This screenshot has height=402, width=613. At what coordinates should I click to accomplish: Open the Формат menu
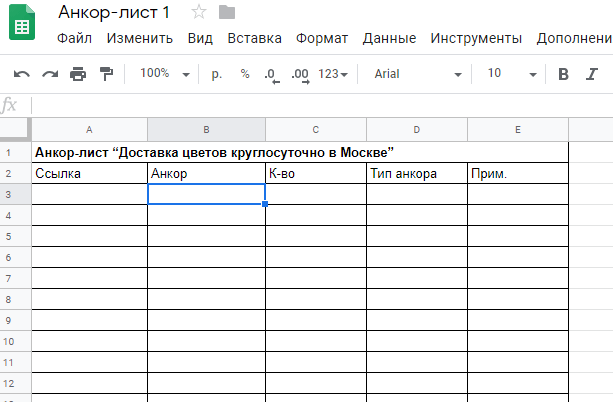tap(322, 38)
